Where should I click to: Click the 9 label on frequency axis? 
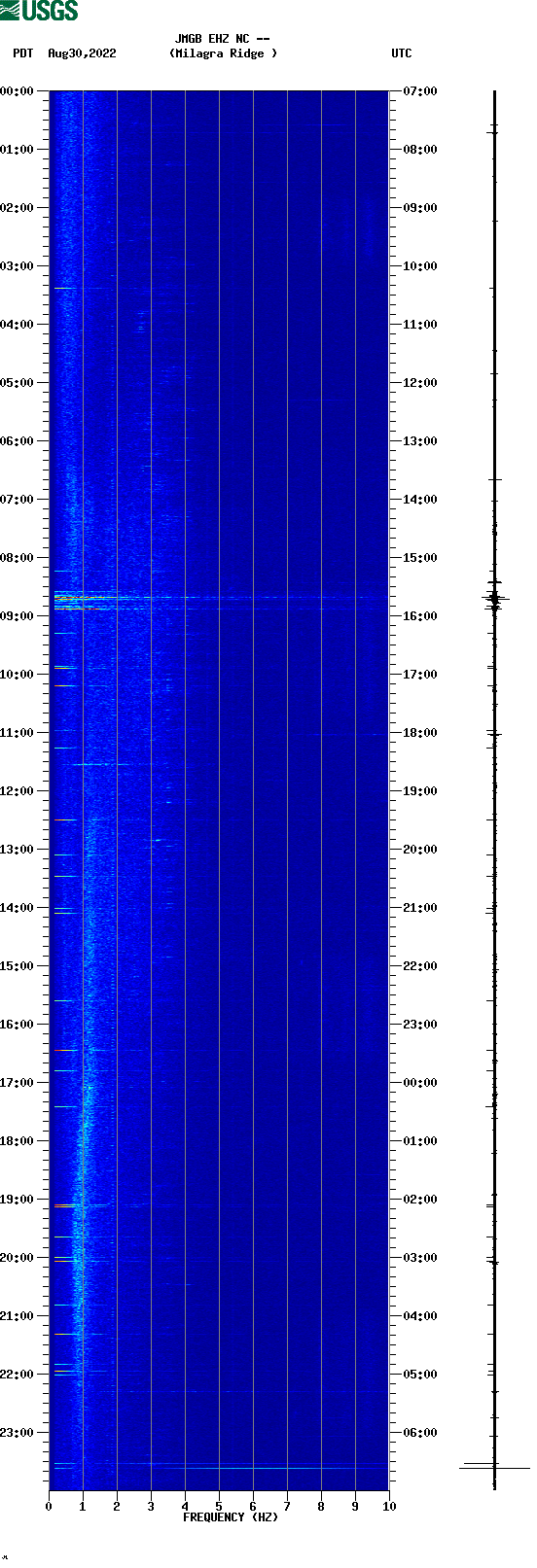tap(355, 1506)
